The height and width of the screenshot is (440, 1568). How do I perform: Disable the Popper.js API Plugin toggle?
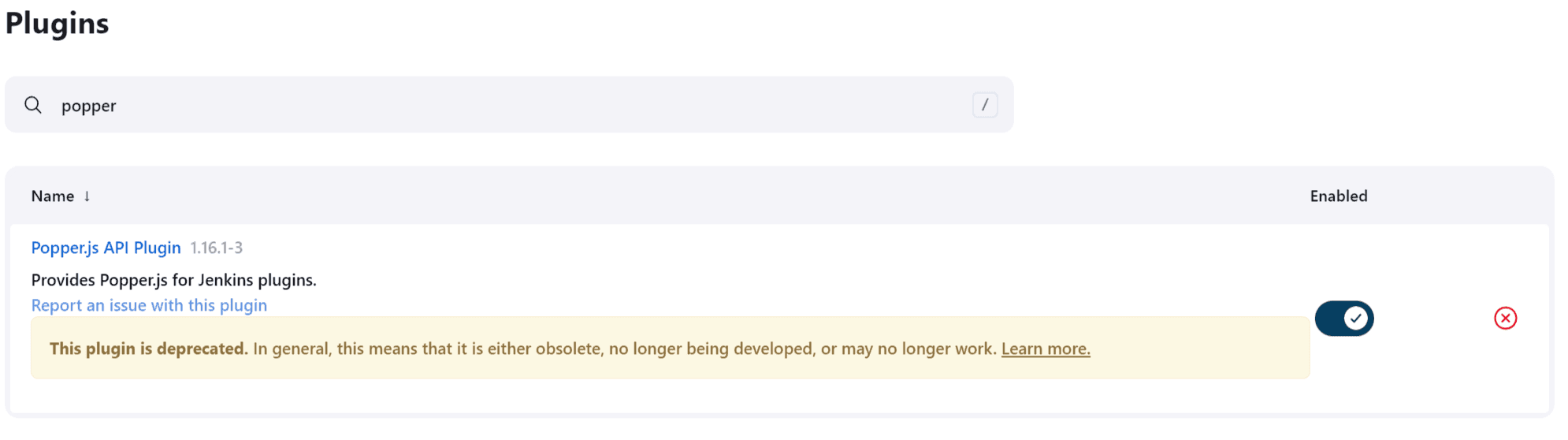pos(1343,319)
